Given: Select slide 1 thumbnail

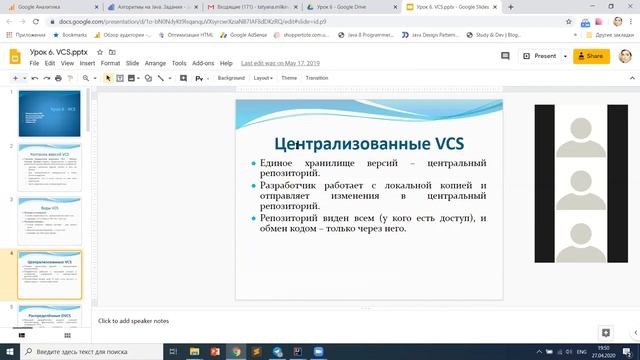Looking at the screenshot, I should (49, 113).
